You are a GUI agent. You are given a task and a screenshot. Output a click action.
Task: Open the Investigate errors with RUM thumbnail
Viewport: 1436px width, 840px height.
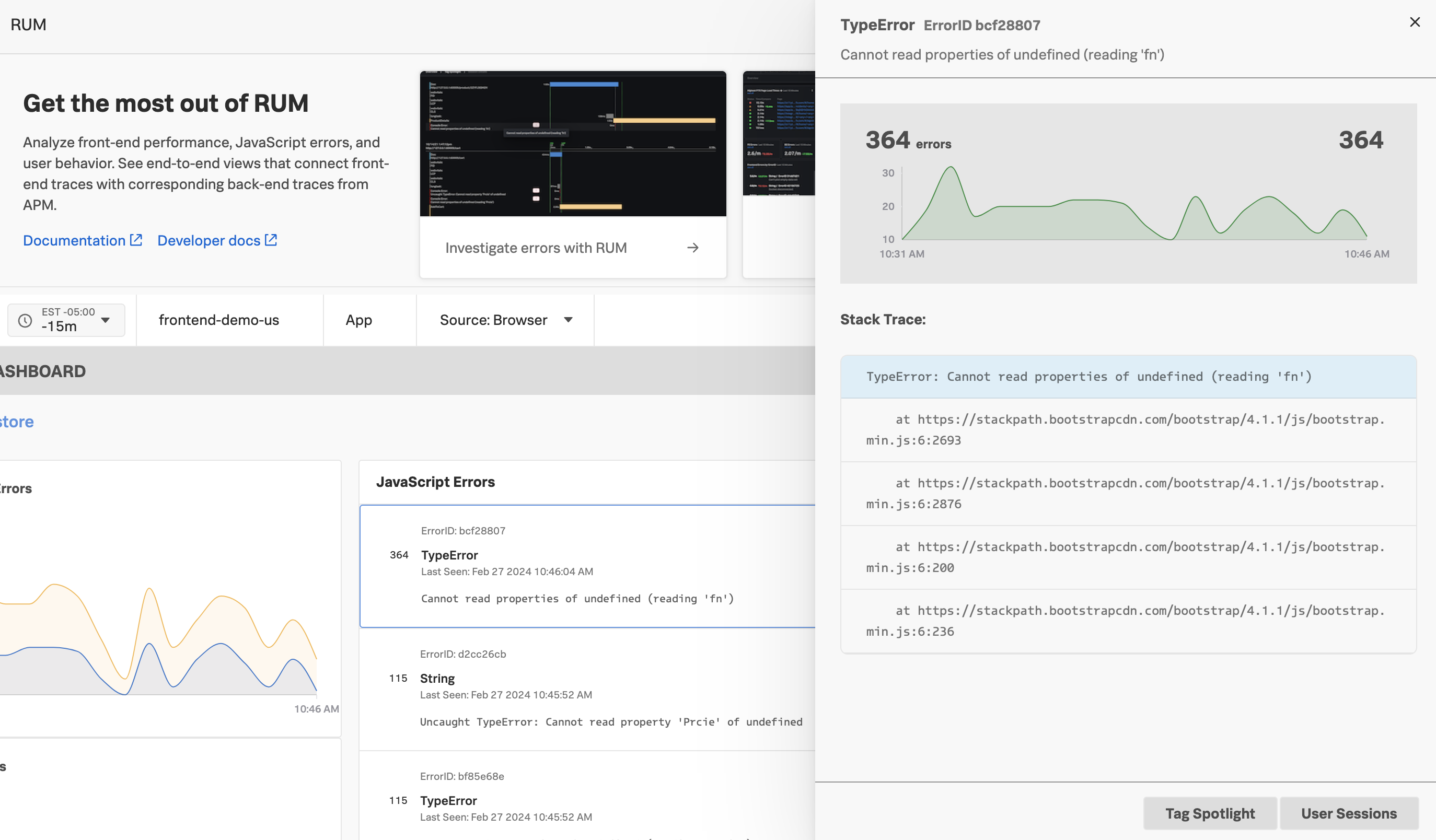point(573,144)
